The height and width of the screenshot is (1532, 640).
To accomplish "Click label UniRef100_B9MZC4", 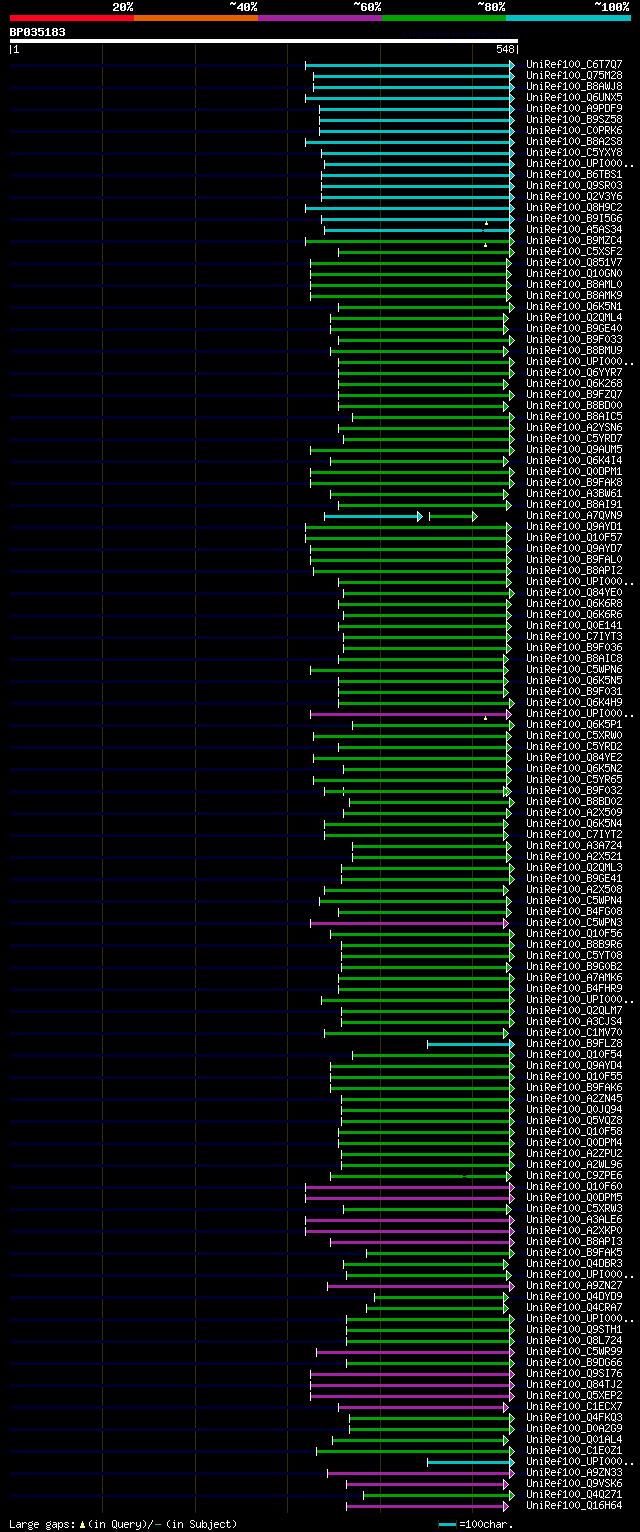I will click(x=574, y=240).
